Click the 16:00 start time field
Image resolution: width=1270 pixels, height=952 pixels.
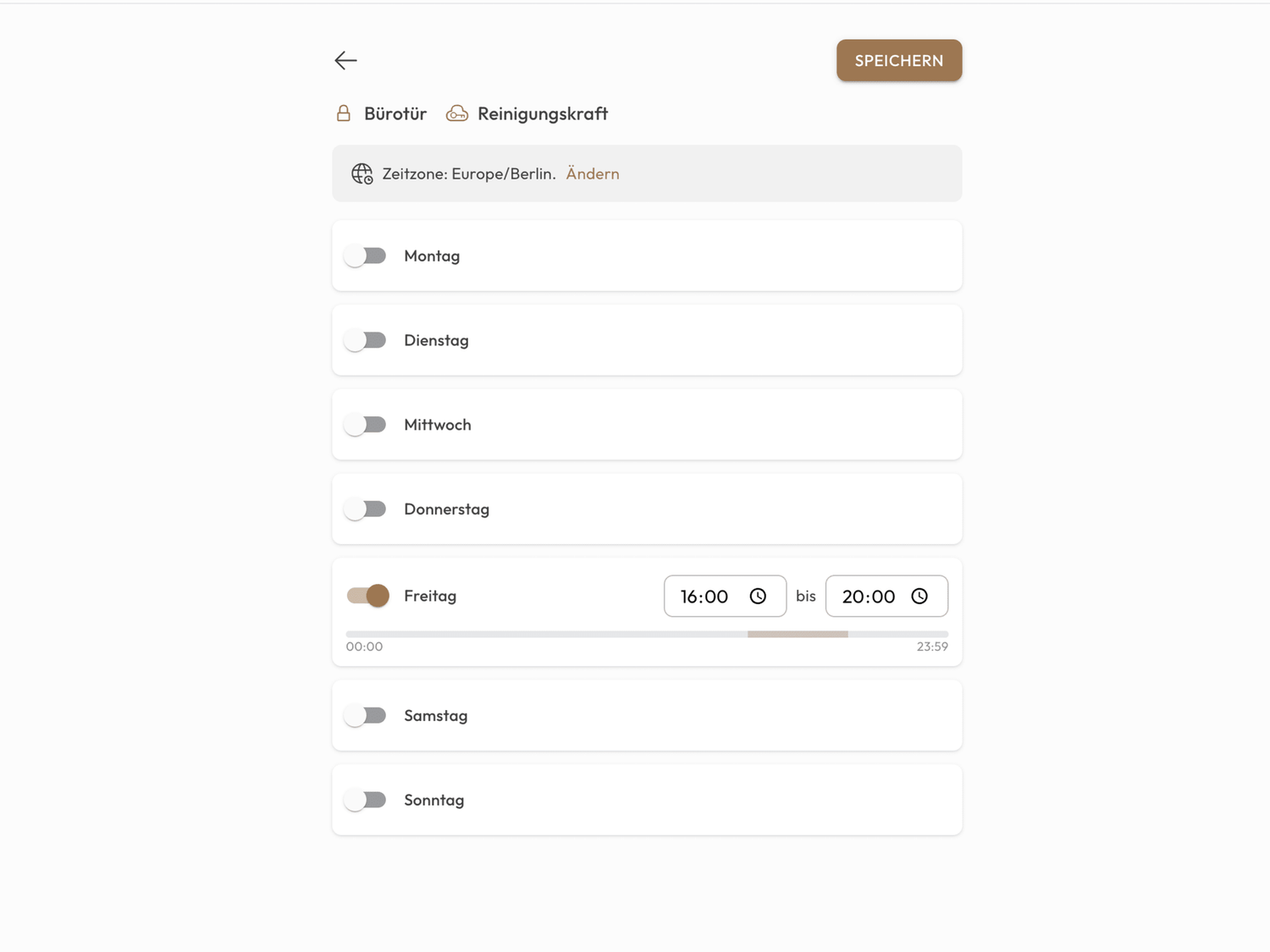(x=705, y=597)
